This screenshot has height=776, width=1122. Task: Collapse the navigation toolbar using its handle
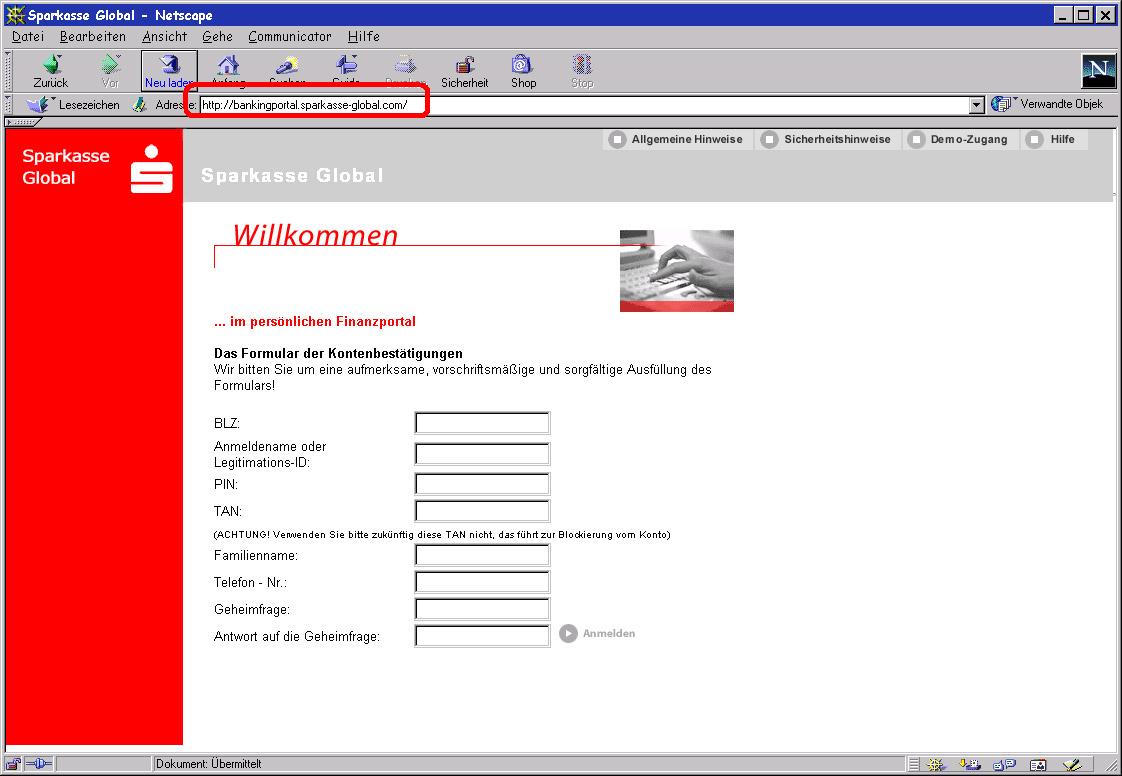(9, 71)
